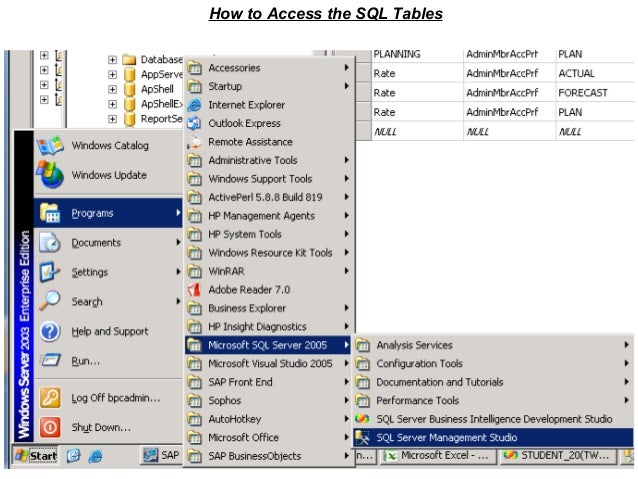
Task: Open submenu arrow beside Microsoft Office
Action: coord(347,437)
